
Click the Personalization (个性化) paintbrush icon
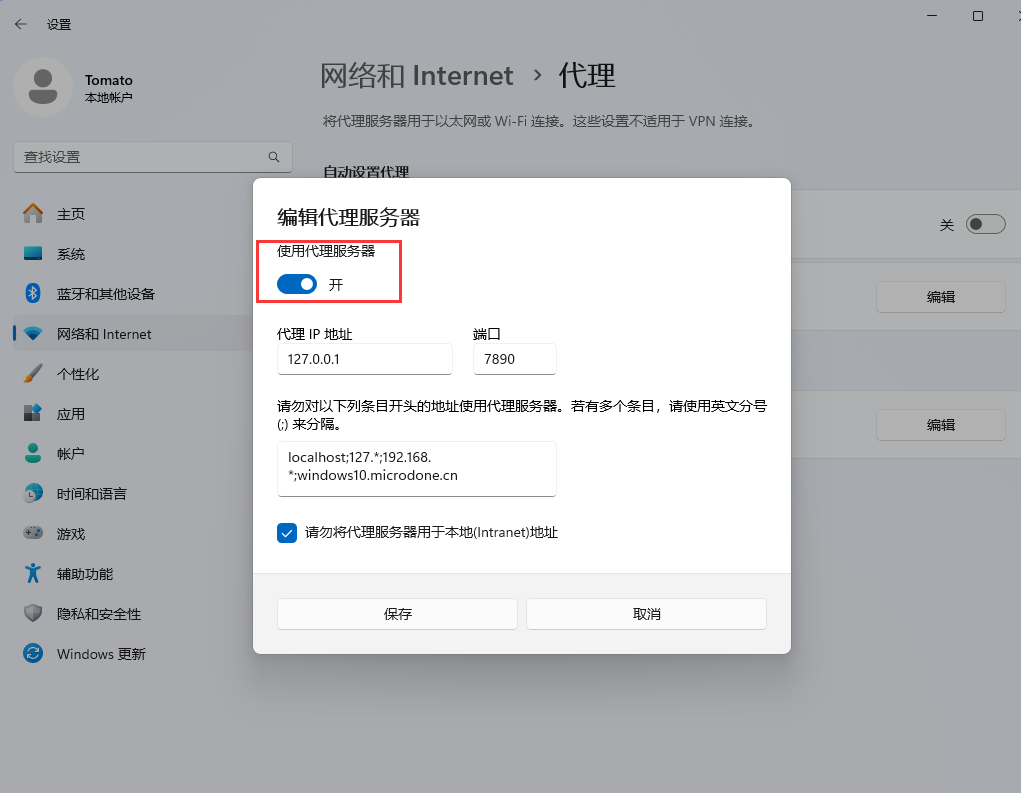(33, 374)
